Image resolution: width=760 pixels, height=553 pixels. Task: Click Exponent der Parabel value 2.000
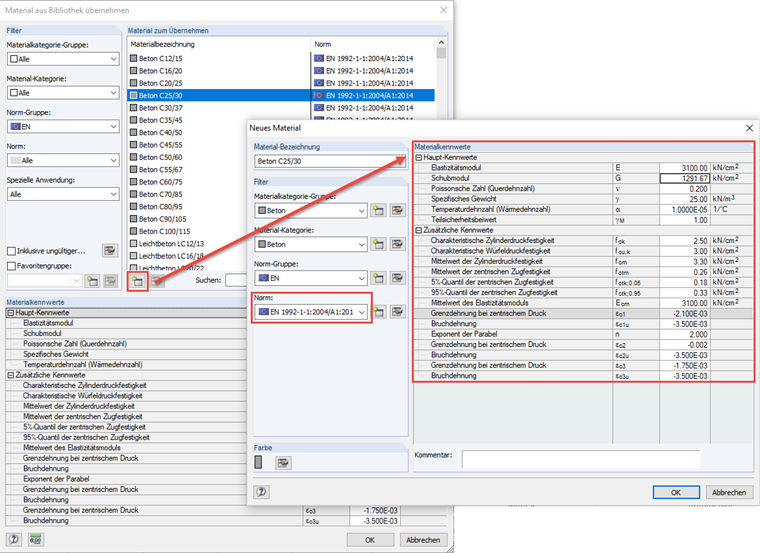685,334
